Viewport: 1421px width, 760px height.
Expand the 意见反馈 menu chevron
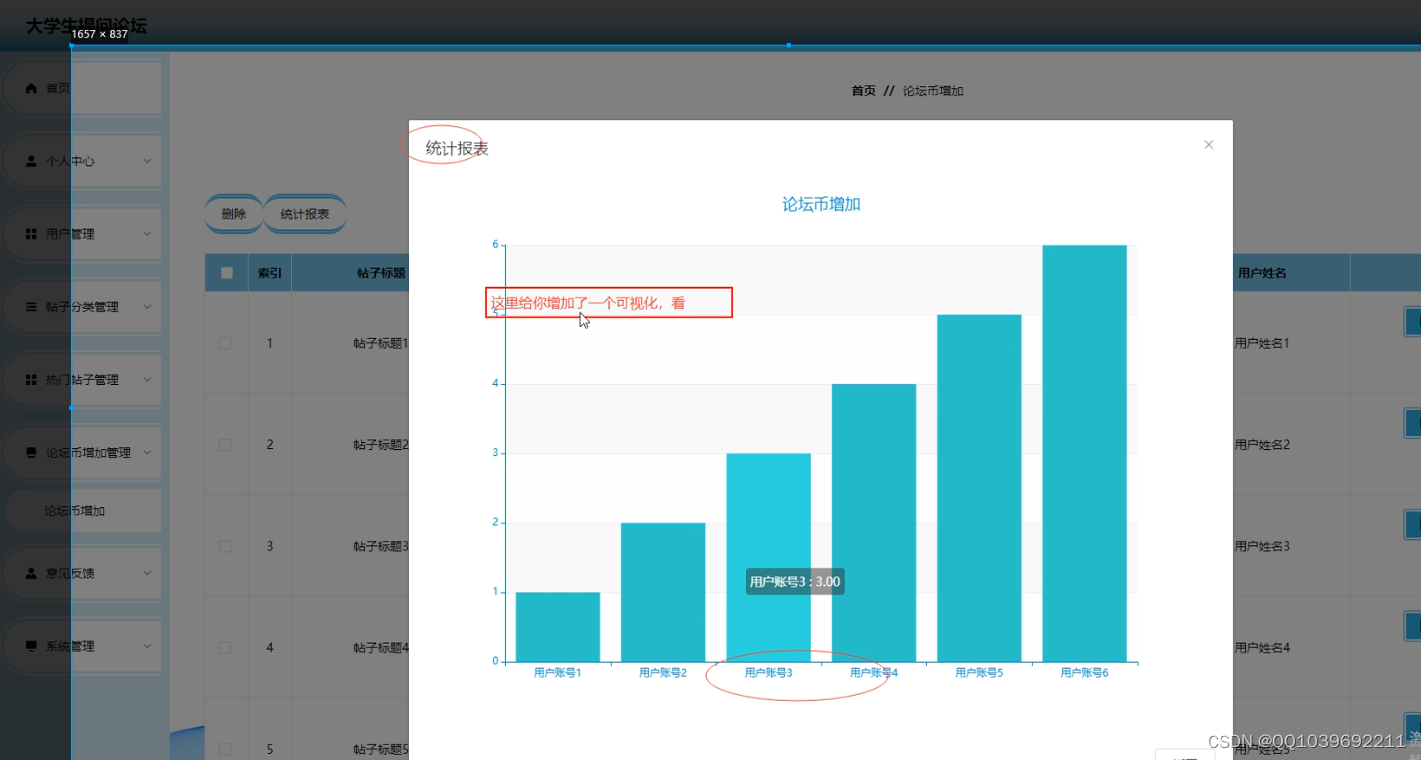point(147,573)
